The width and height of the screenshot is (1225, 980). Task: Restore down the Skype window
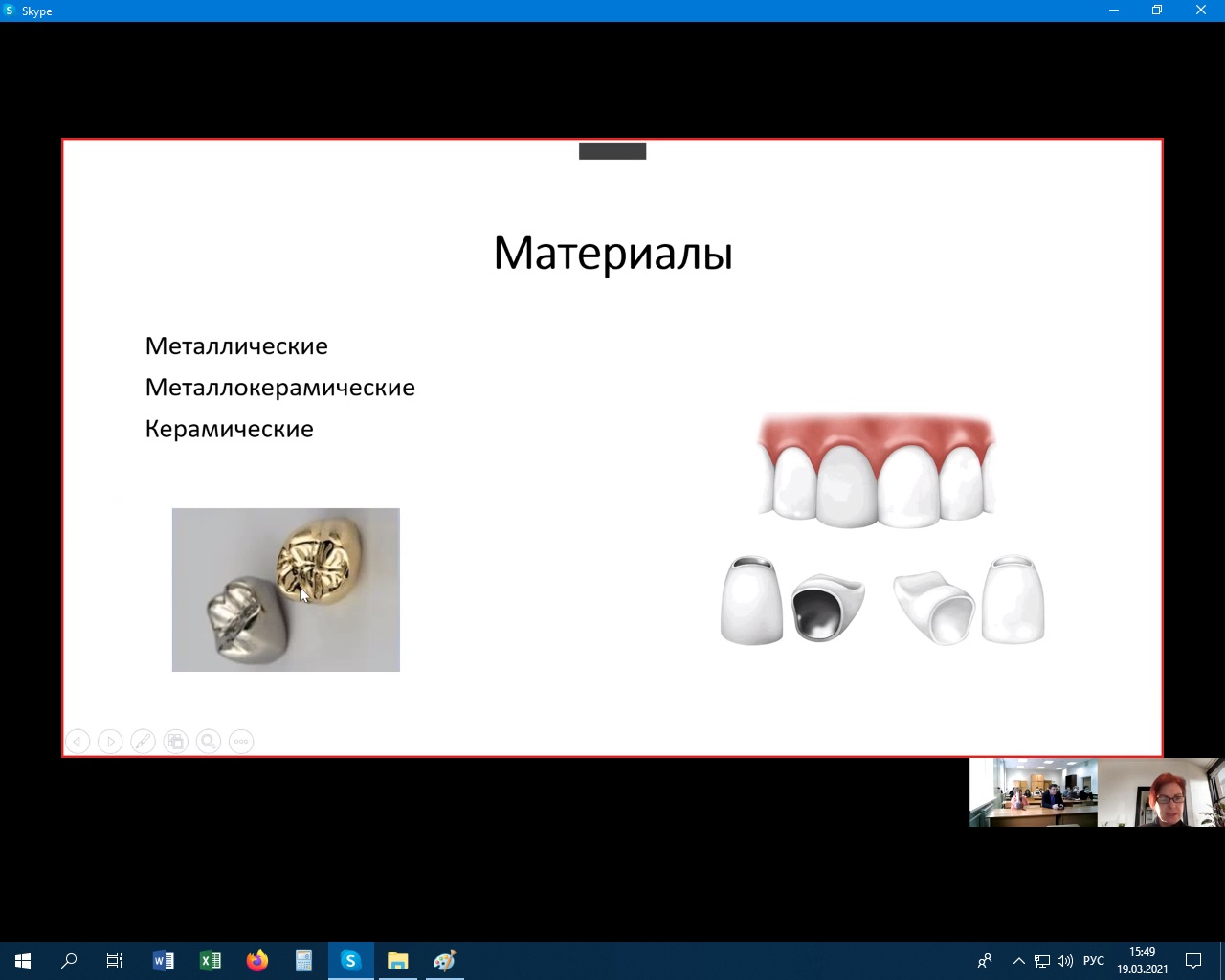pos(1157,11)
